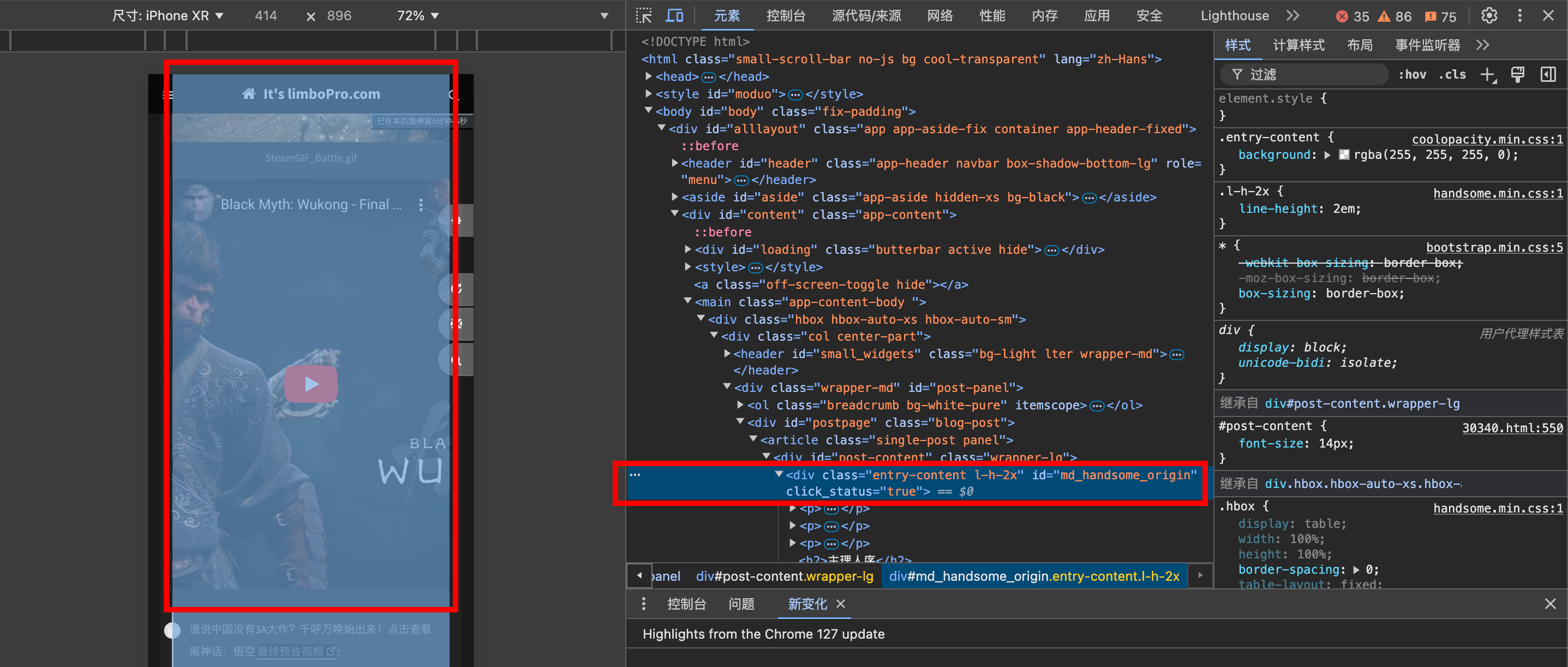Expand the style id="moduo" node
1568x667 pixels.
click(648, 94)
